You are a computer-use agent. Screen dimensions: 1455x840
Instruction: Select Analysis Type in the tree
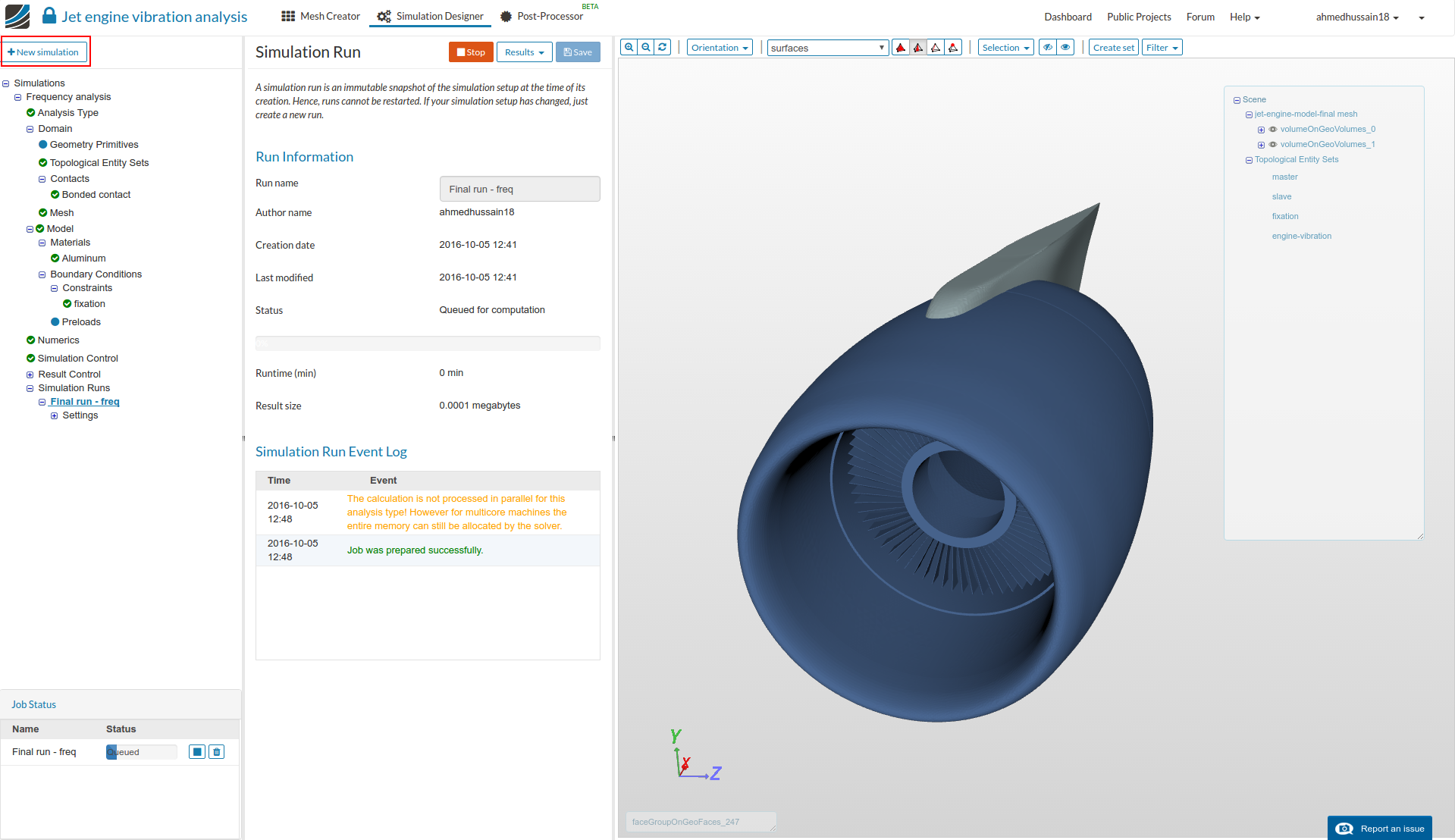click(x=67, y=113)
